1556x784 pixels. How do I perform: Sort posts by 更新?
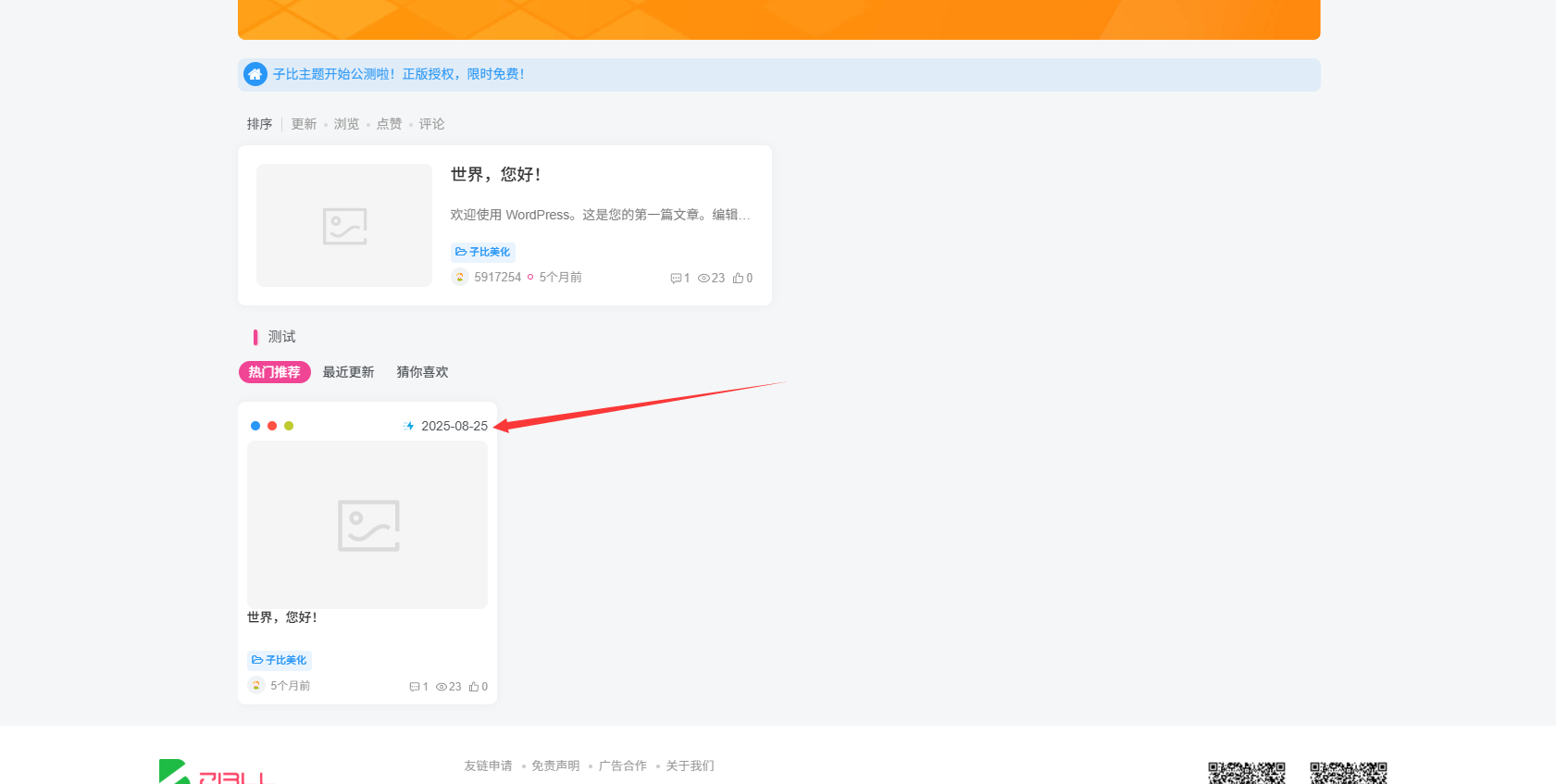click(304, 124)
